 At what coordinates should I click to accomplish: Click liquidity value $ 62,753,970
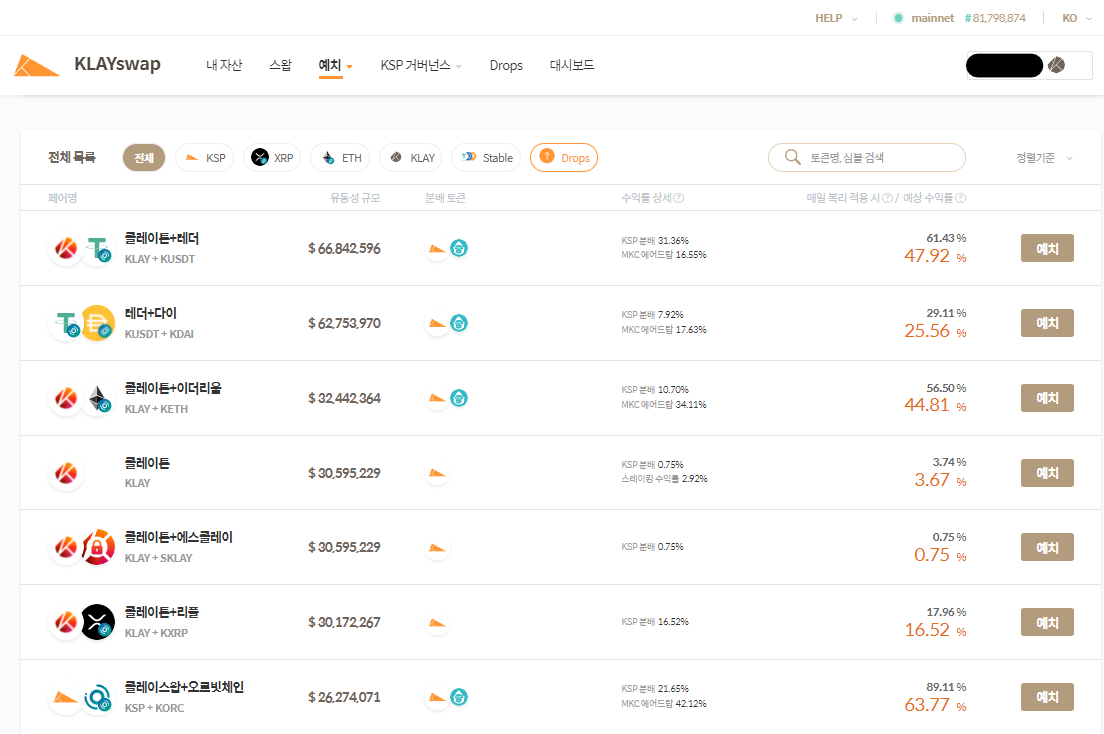[x=344, y=323]
